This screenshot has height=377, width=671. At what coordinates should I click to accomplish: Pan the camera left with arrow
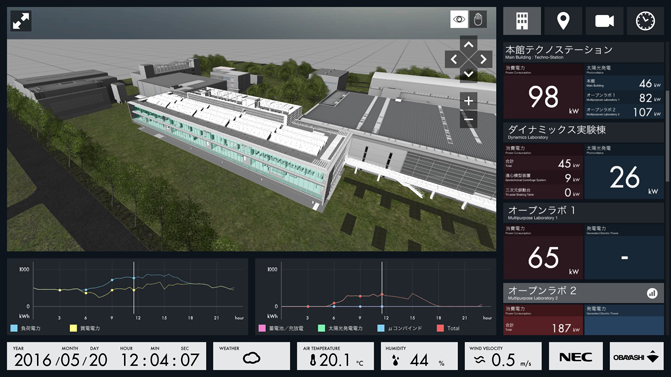coord(454,59)
